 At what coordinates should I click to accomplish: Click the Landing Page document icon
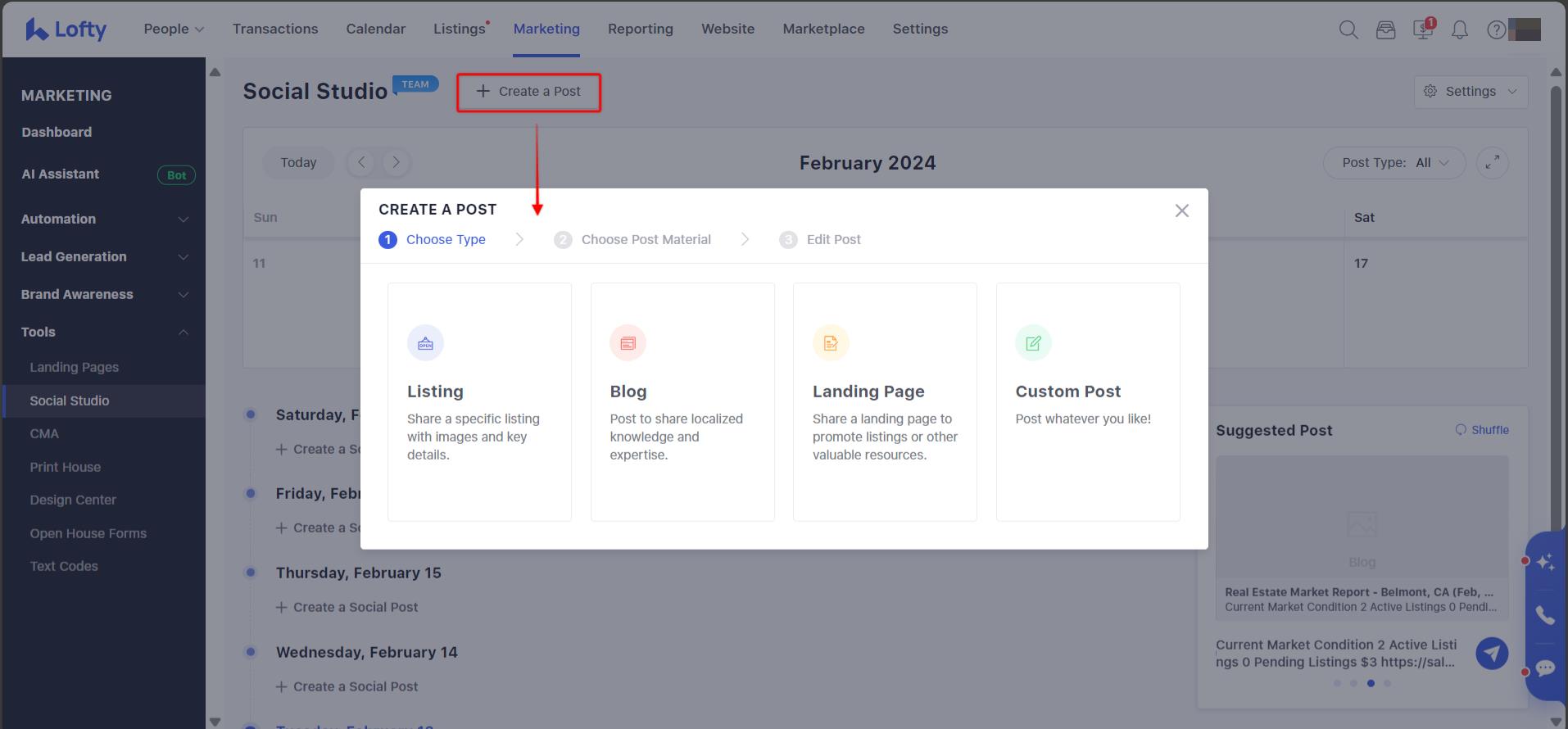831,343
